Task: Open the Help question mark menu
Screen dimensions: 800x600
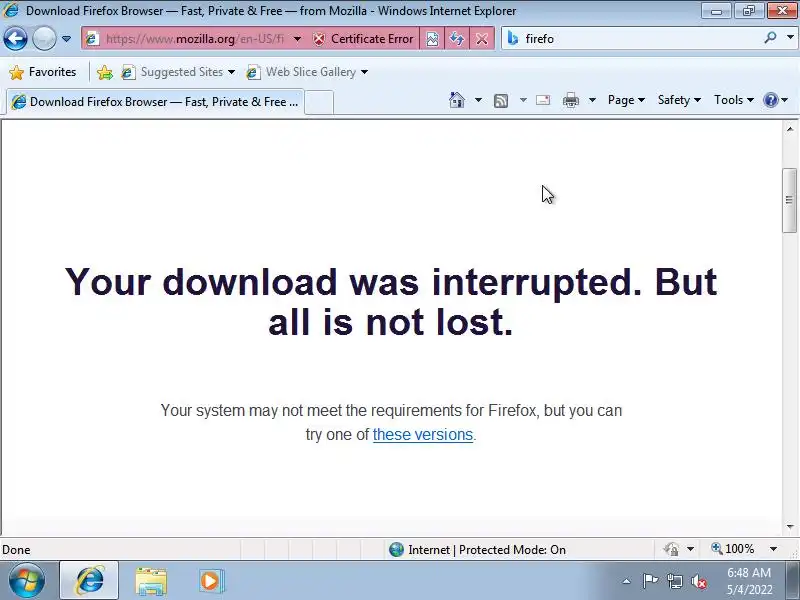Action: tap(776, 100)
